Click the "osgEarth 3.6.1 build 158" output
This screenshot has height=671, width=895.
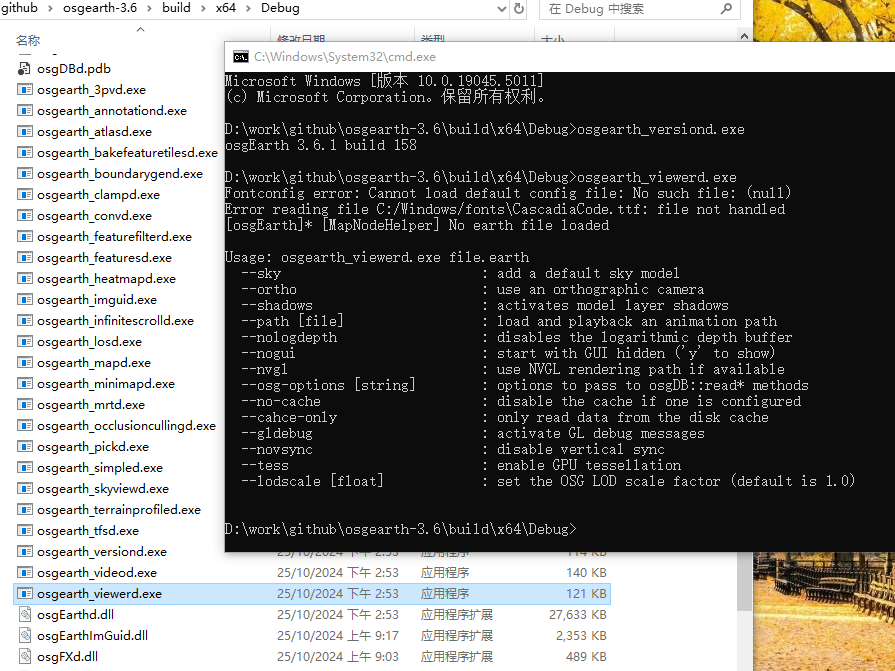321,145
